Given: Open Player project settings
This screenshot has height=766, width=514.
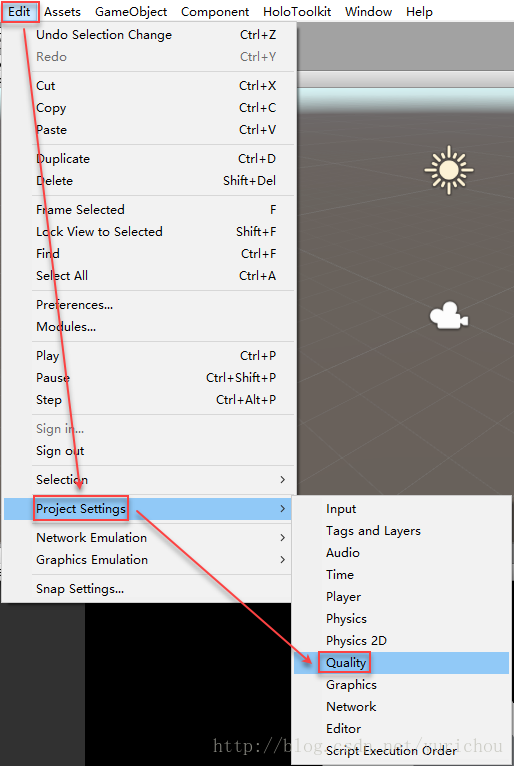Looking at the screenshot, I should [401, 596].
